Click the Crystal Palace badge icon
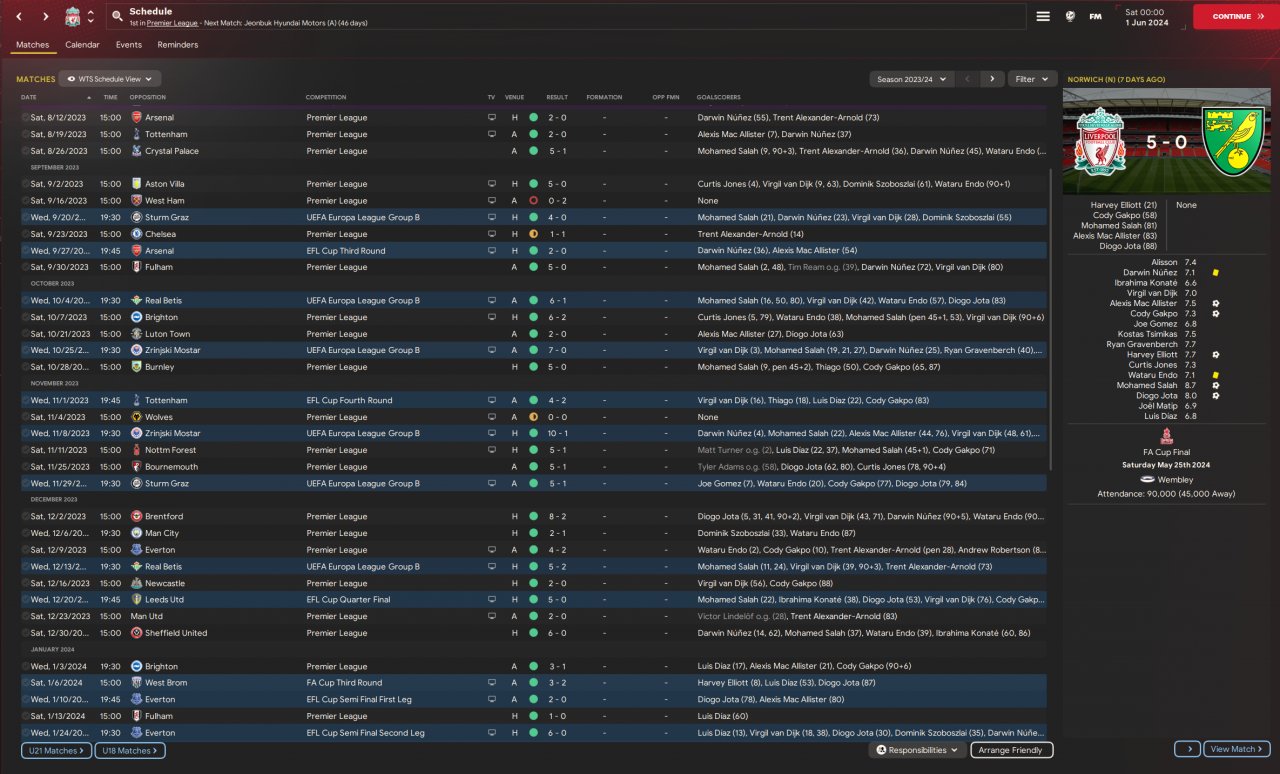Image resolution: width=1280 pixels, height=774 pixels. coord(136,151)
